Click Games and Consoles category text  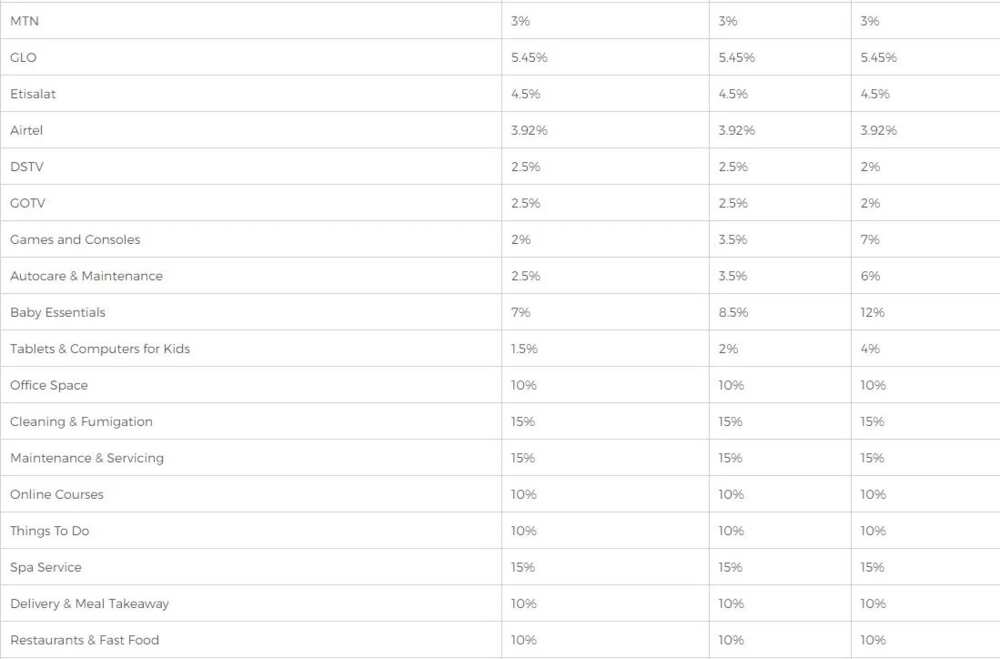click(x=75, y=239)
